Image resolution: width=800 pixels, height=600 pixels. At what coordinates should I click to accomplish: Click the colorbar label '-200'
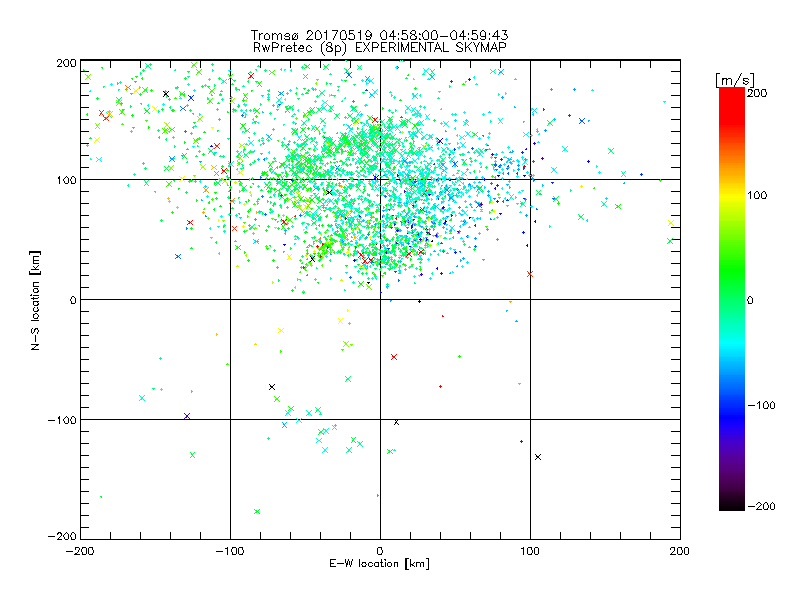pos(761,506)
